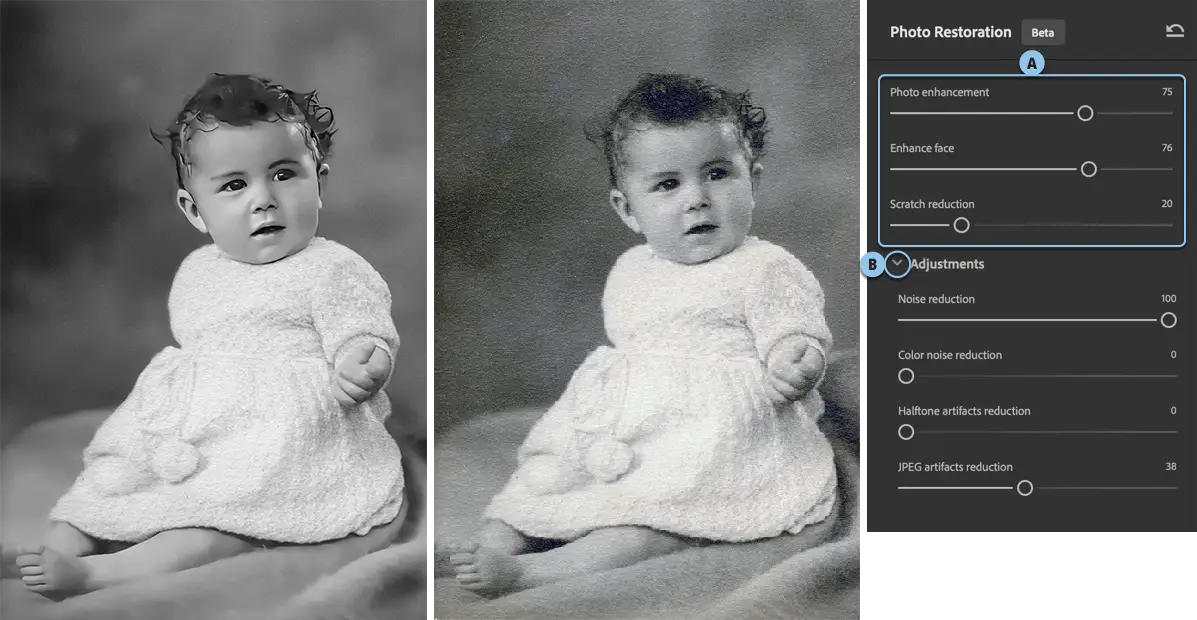Viewport: 1197px width, 620px height.
Task: Click the Enhance face slider handle
Action: 1089,169
